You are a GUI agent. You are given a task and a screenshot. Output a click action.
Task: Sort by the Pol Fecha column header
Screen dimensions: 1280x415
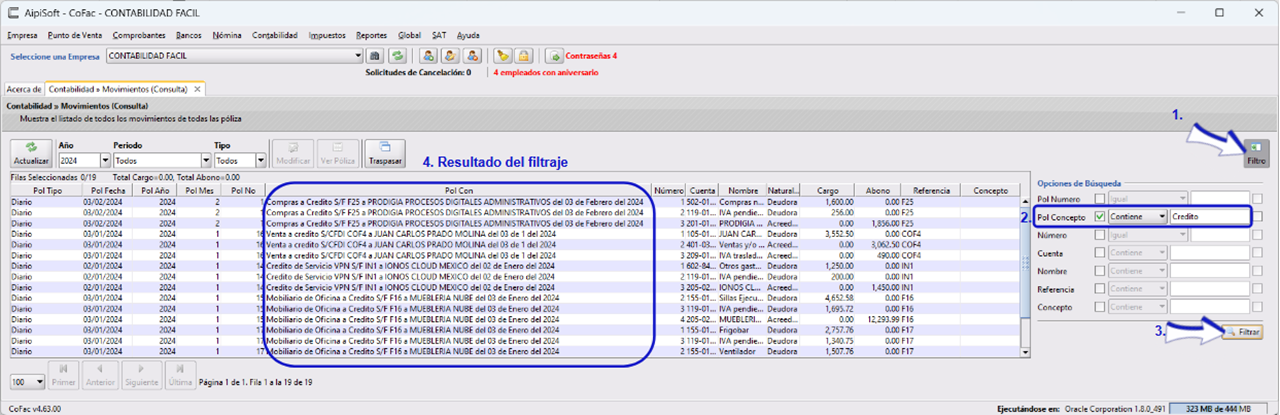point(108,189)
